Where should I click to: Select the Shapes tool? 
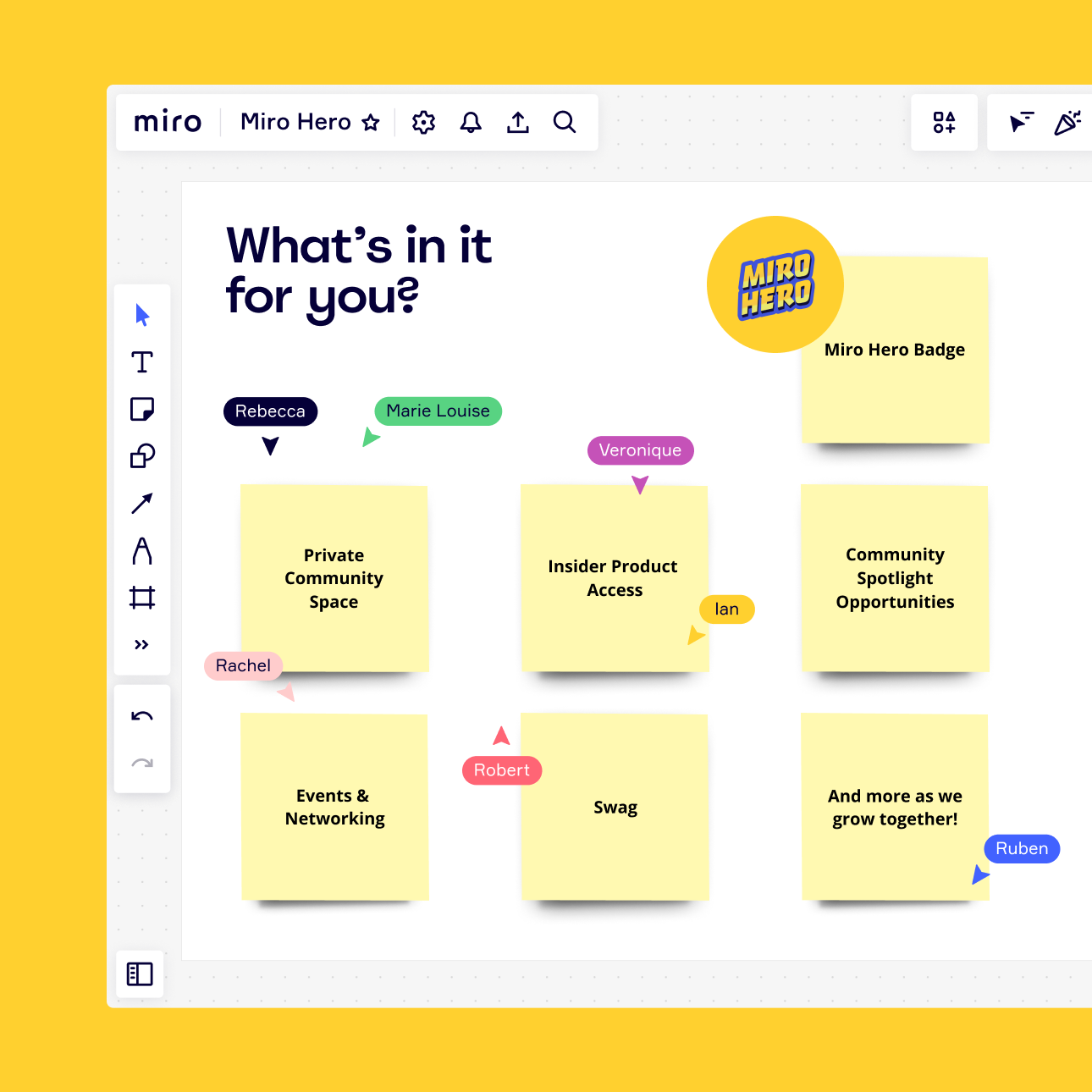click(142, 456)
